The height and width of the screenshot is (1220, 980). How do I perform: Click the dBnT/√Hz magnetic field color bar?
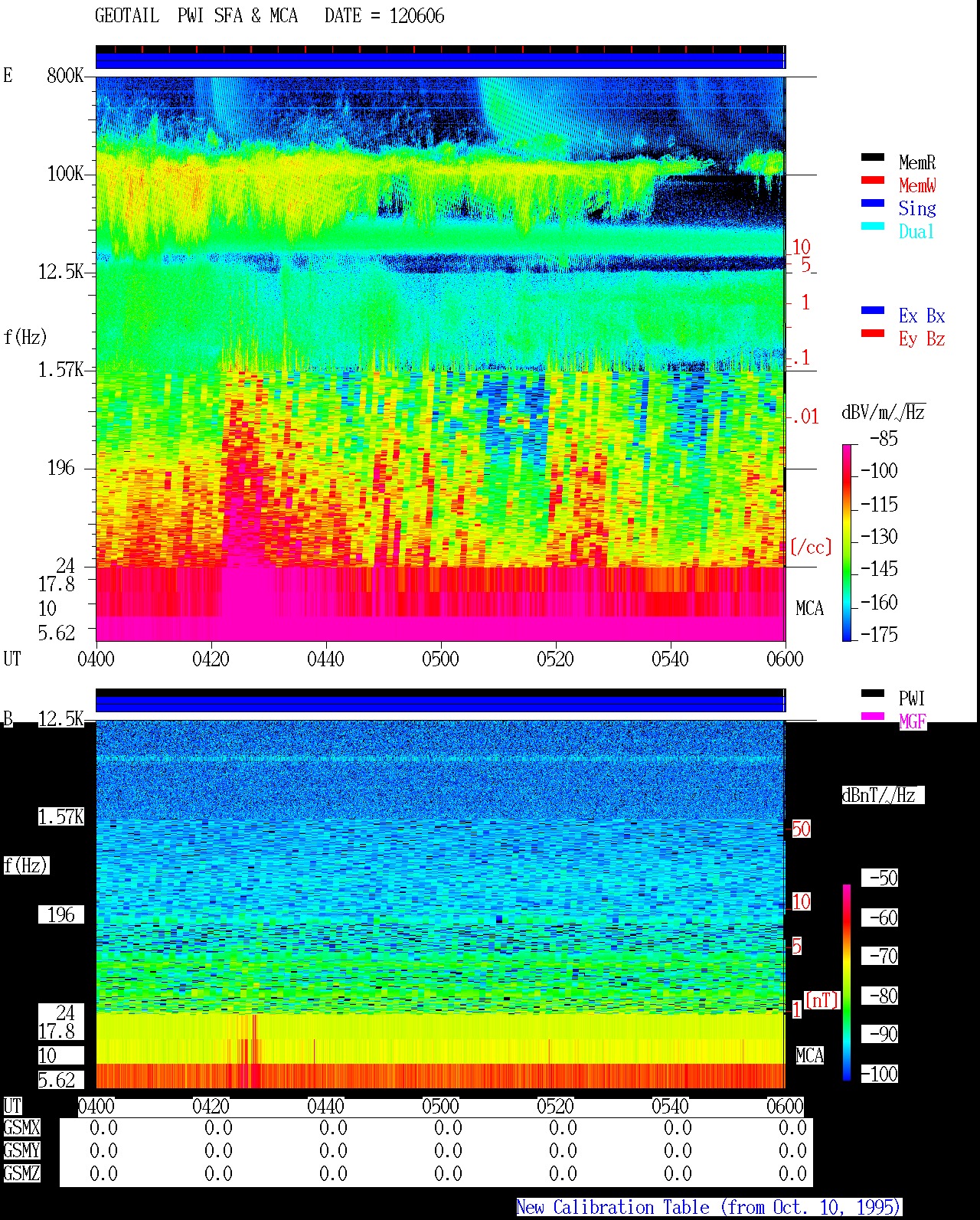pos(846,983)
